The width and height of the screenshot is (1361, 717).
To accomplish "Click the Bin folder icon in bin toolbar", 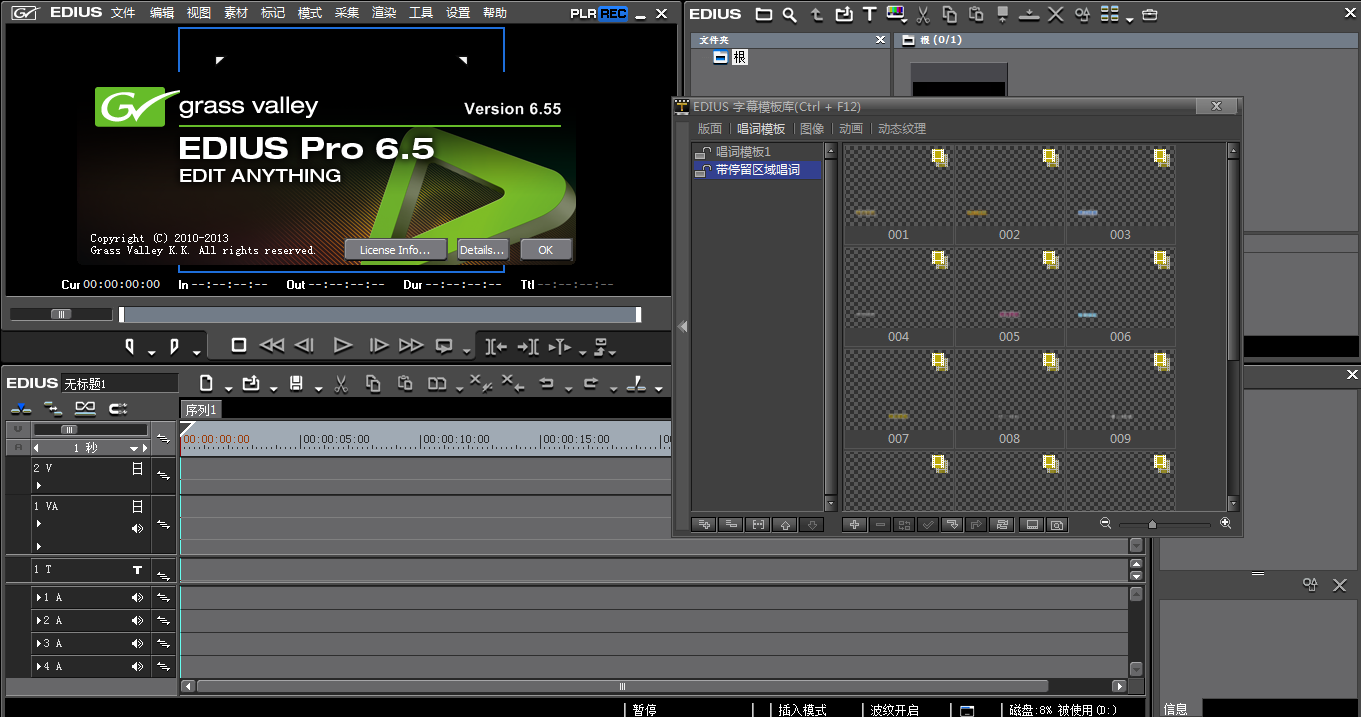I will pyautogui.click(x=764, y=14).
